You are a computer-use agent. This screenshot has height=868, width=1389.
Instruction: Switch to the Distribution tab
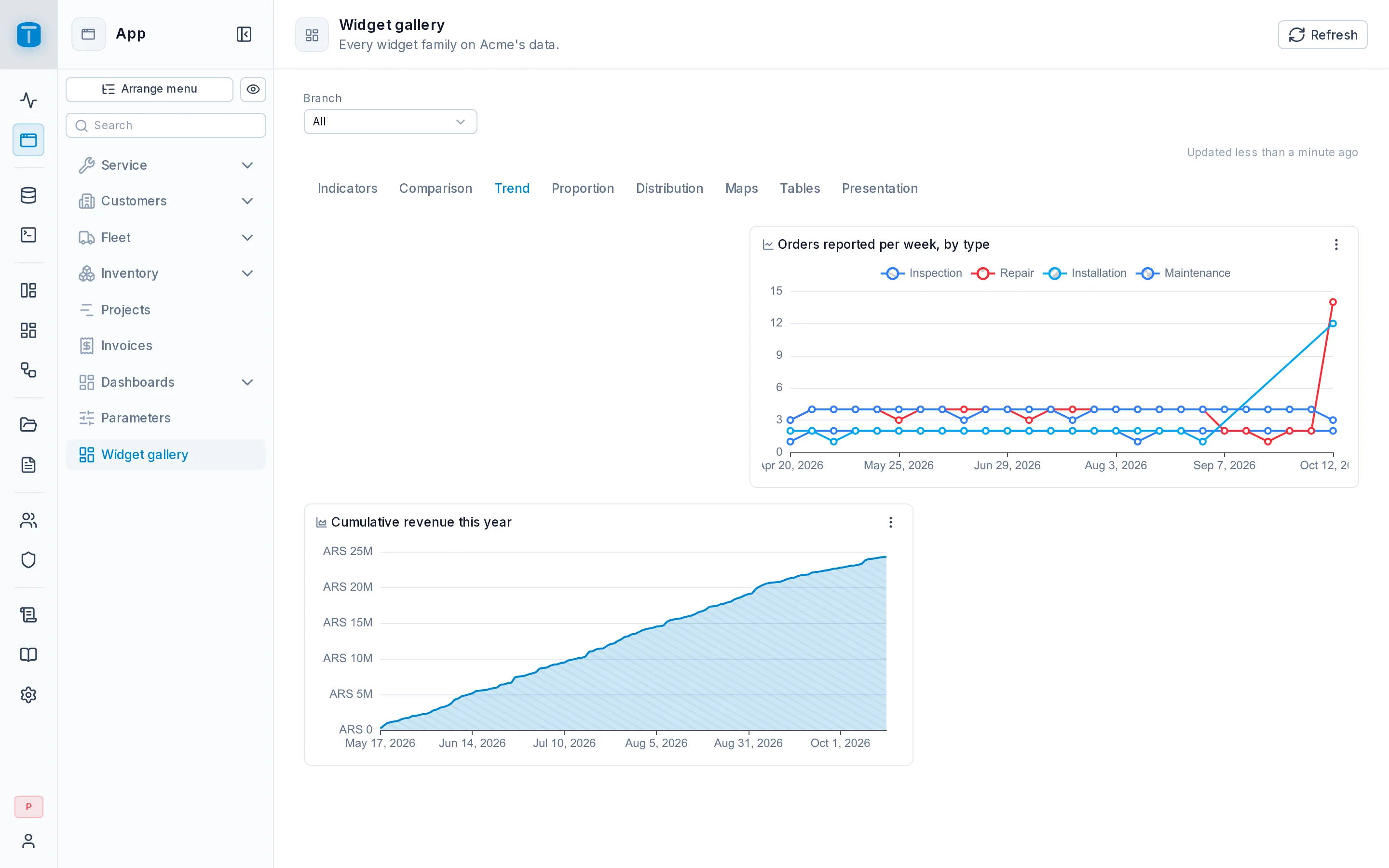click(x=669, y=188)
